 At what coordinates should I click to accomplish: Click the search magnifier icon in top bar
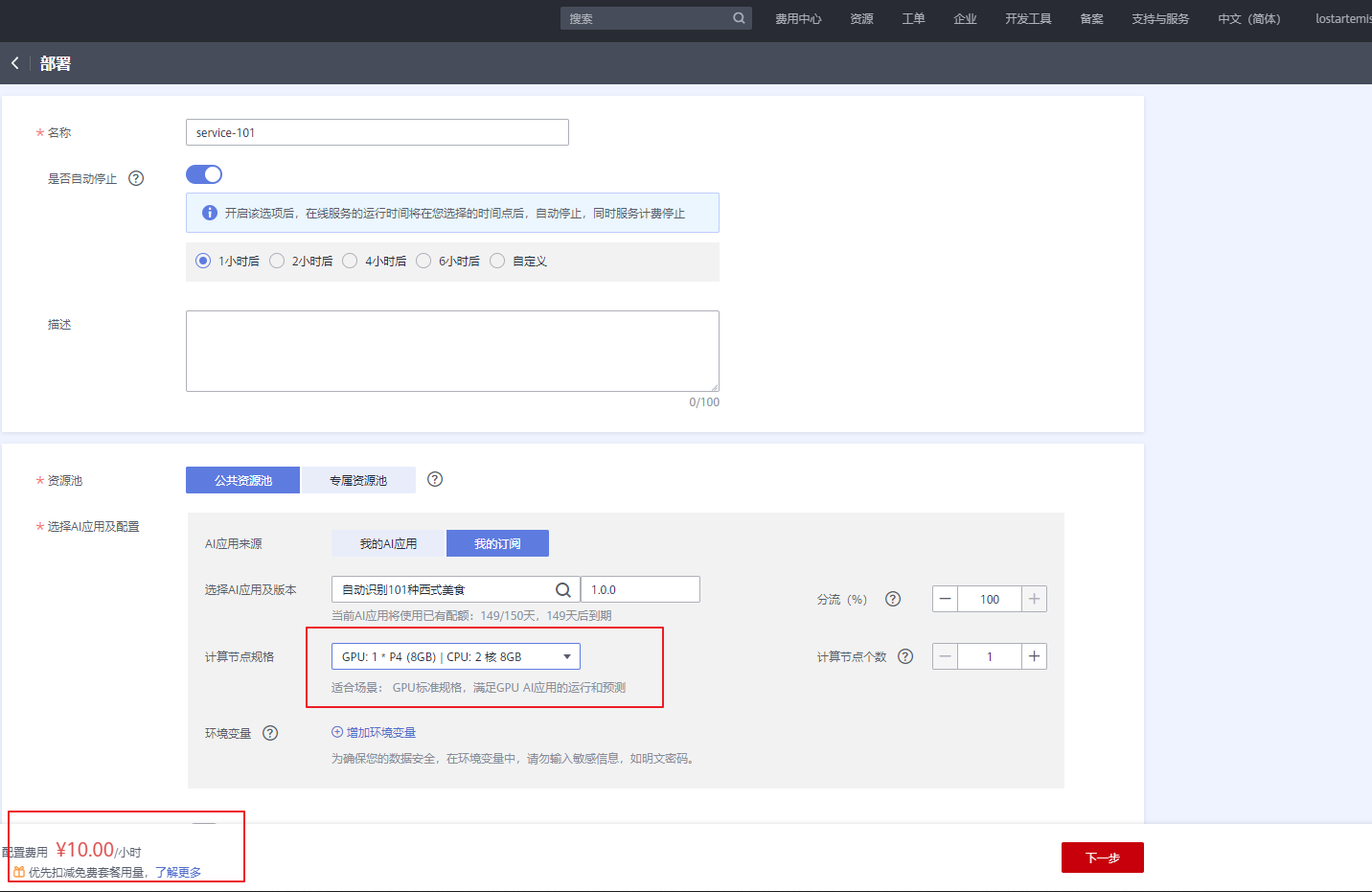(x=739, y=18)
